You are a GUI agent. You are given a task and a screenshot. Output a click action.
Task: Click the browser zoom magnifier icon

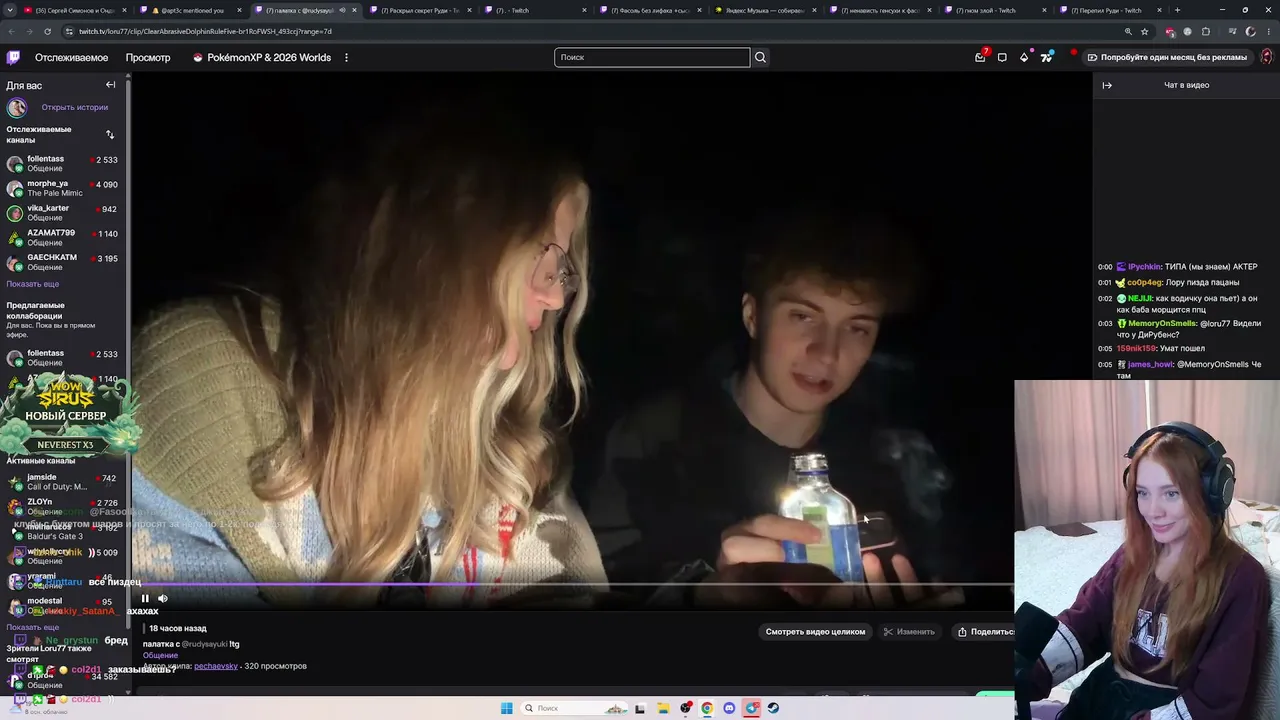tap(1128, 31)
